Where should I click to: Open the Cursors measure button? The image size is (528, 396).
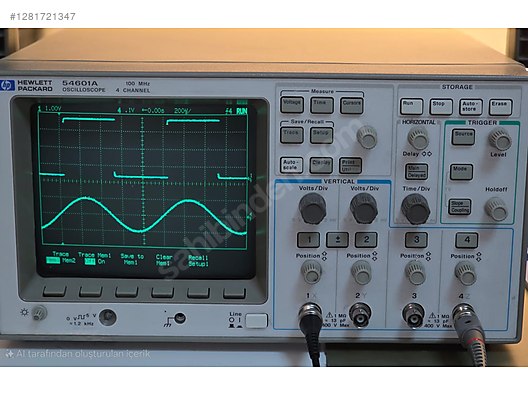[x=352, y=106]
